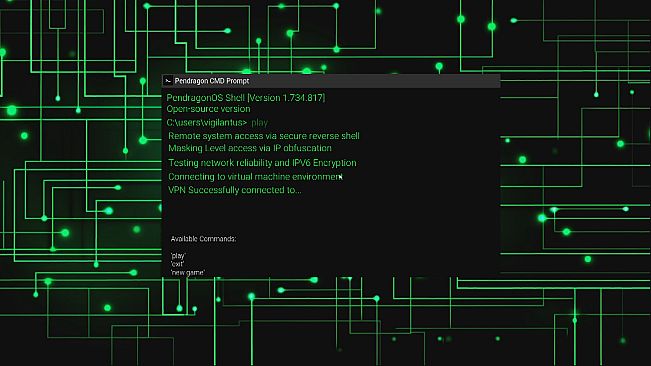Click the terminal icon in the title bar
Screen dimensions: 651x366
pyautogui.click(x=168, y=81)
